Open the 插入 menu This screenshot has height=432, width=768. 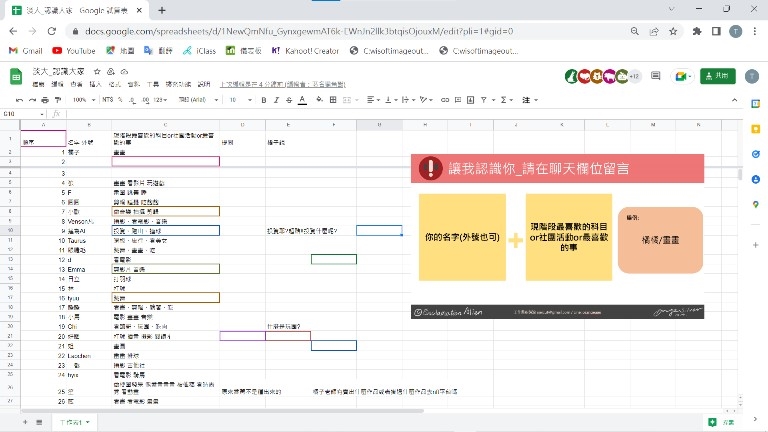click(x=95, y=85)
